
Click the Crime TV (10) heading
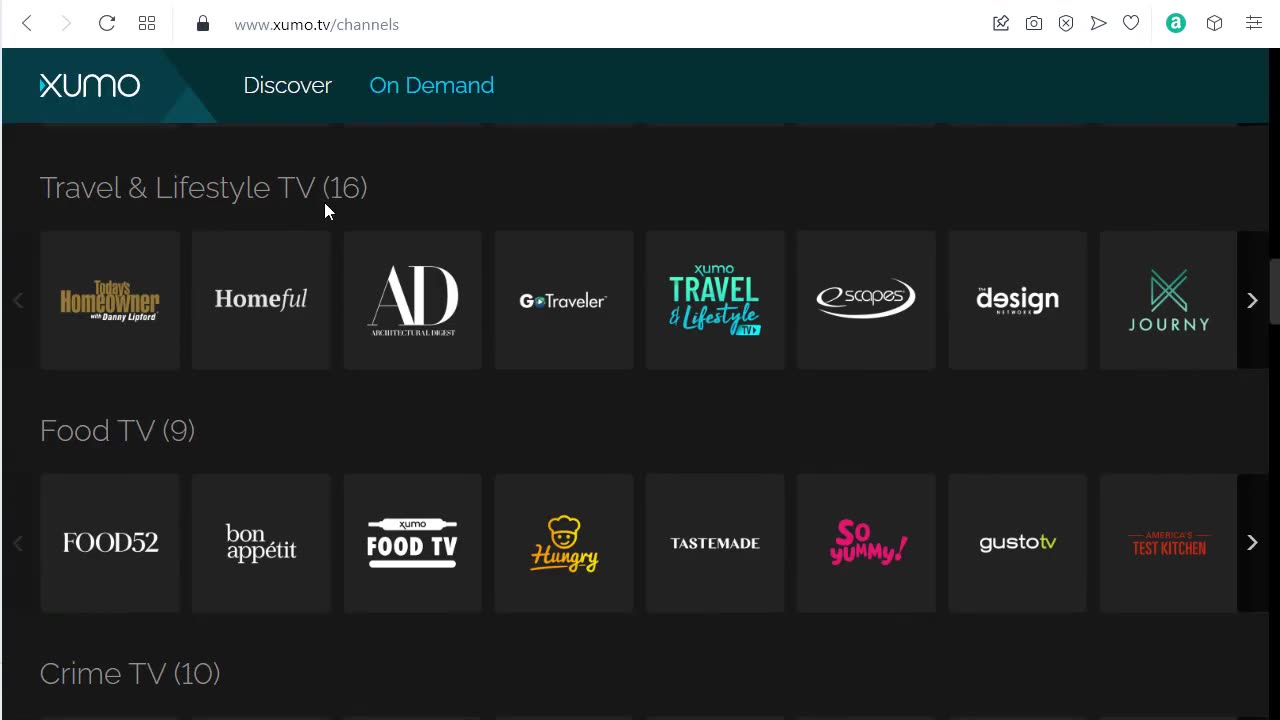(130, 673)
